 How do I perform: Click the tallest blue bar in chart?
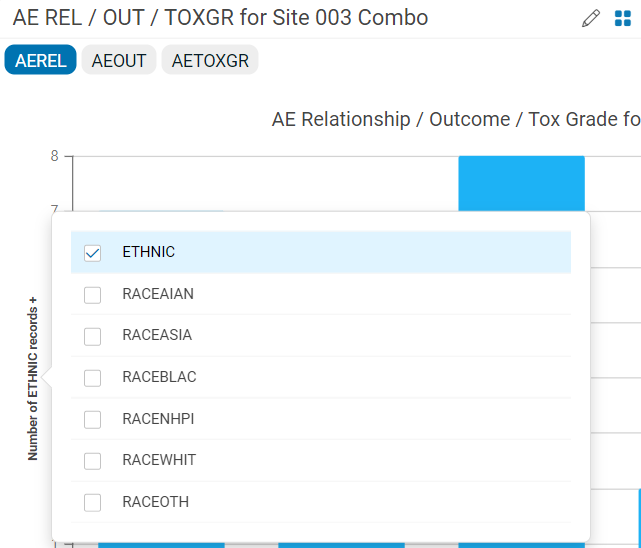[521, 183]
